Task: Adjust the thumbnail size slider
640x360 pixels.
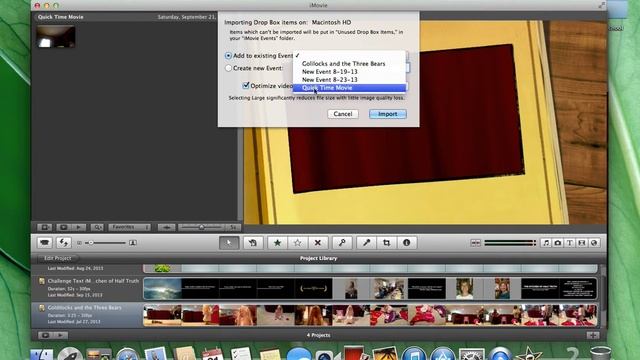Action: [x=106, y=243]
